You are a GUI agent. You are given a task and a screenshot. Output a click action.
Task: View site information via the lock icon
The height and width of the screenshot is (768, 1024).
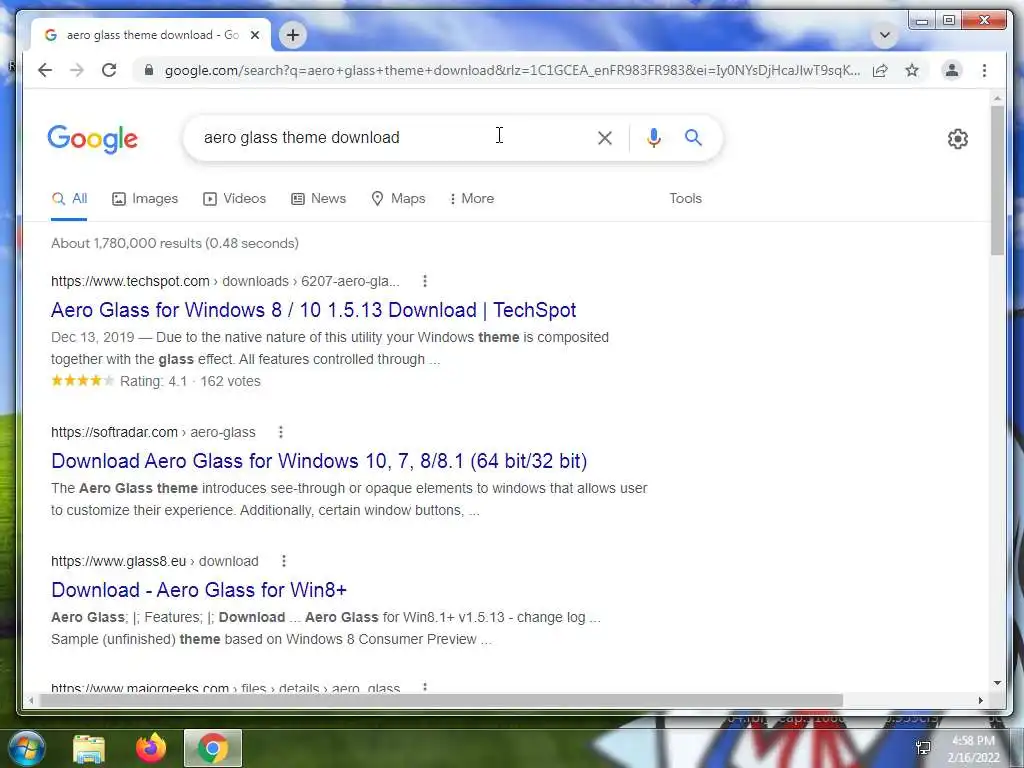click(x=149, y=70)
